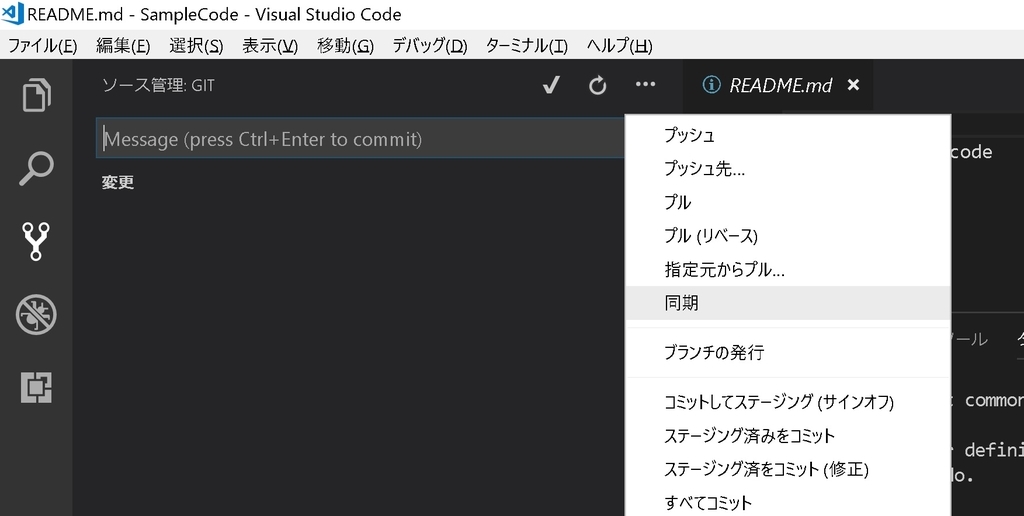Open the 編集(E) menu
This screenshot has height=516, width=1024.
pos(123,46)
